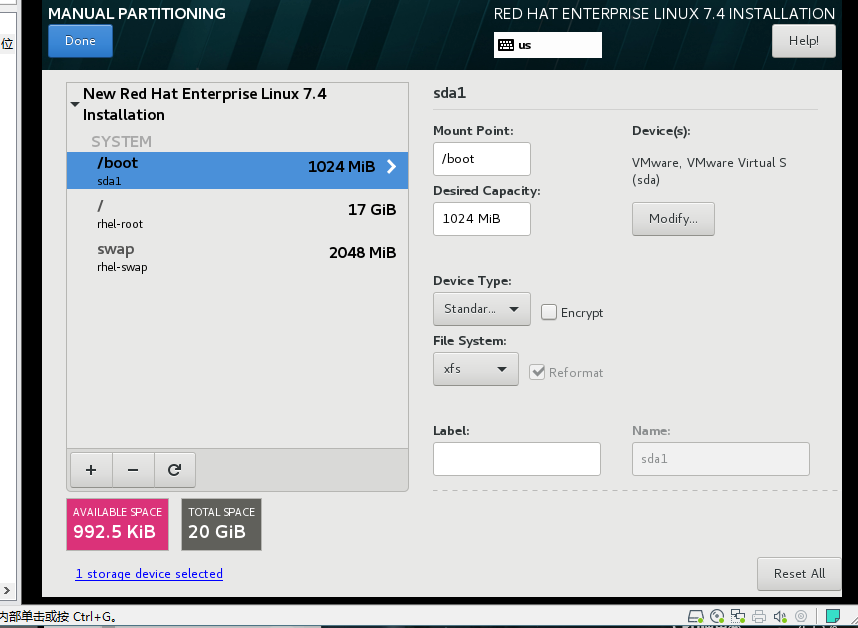The height and width of the screenshot is (628, 858).
Task: Click the left panel scroll arrow at bottom
Action: (7, 590)
